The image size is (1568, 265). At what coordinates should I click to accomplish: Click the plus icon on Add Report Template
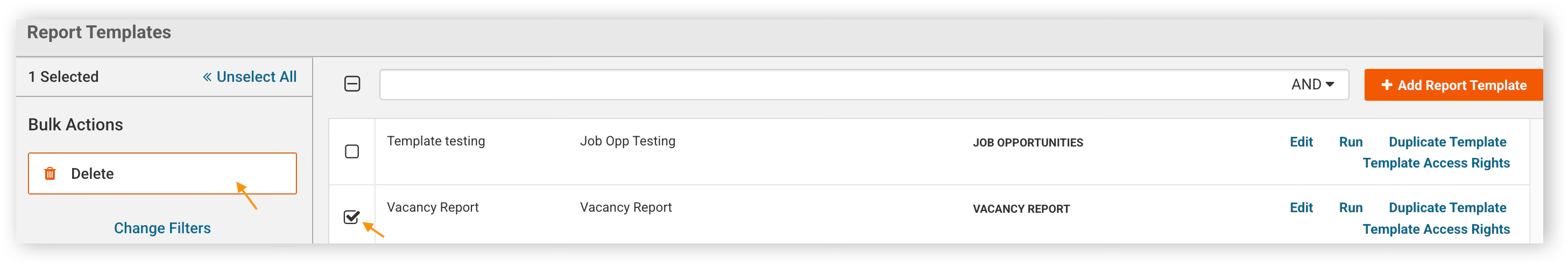(1387, 85)
